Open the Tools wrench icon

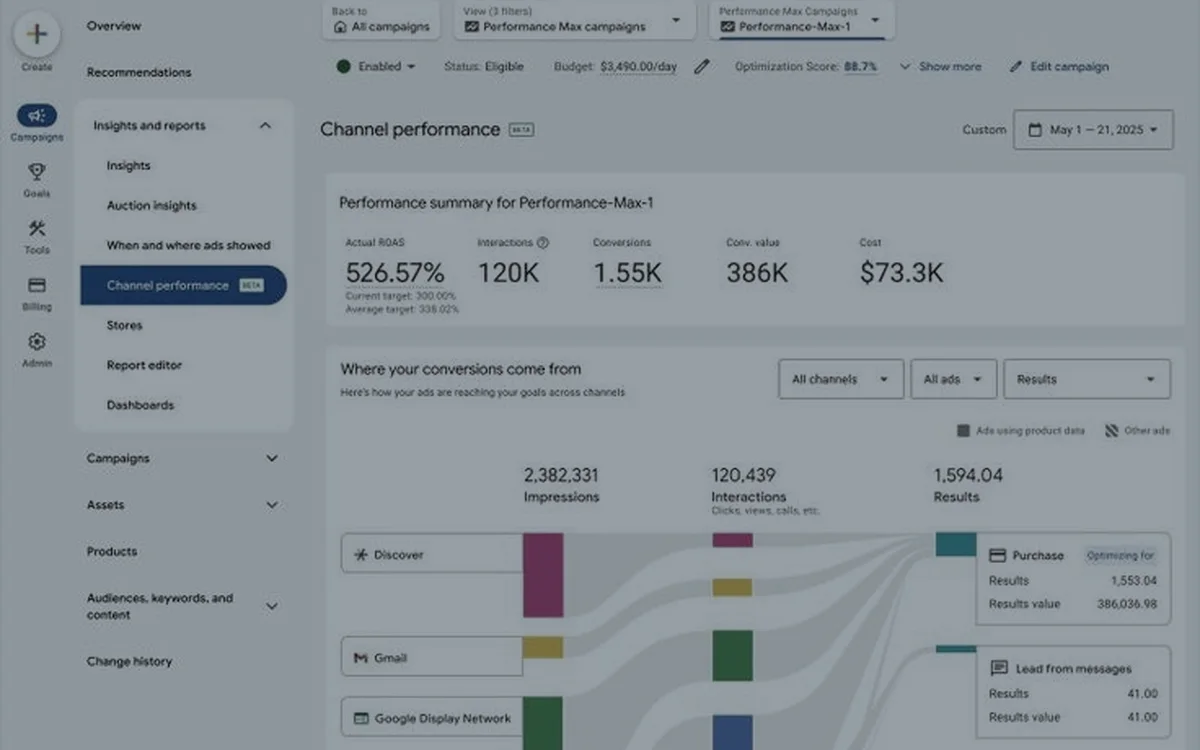point(37,229)
